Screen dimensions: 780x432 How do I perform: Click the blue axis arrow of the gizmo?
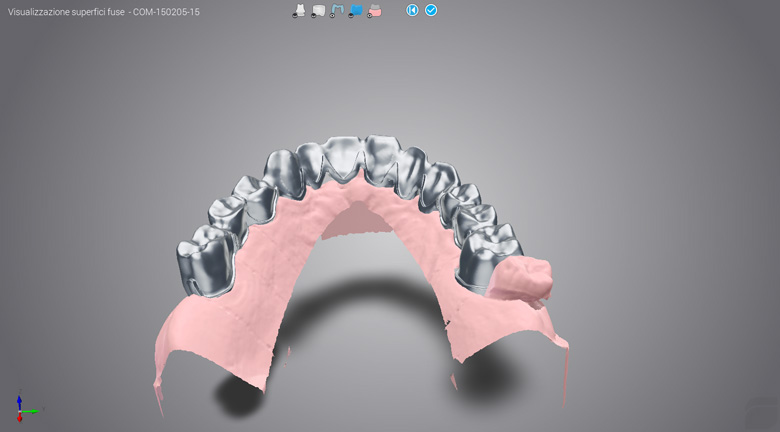pos(19,400)
